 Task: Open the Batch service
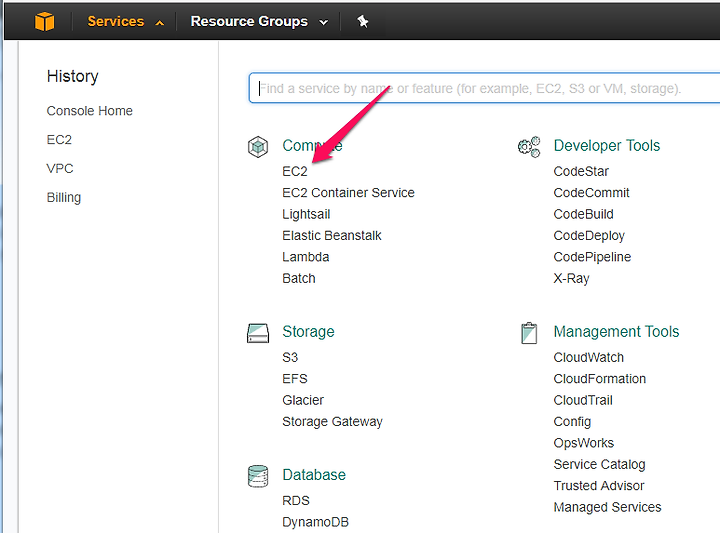(x=299, y=278)
